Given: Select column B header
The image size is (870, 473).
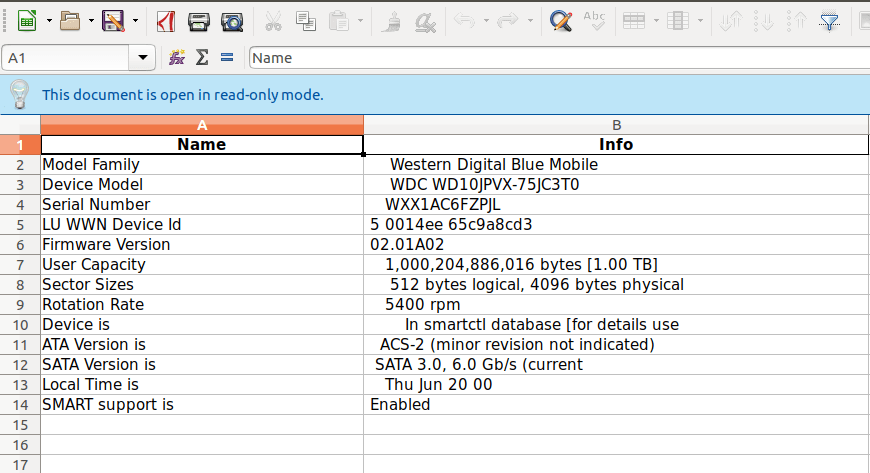Looking at the screenshot, I should tap(616, 125).
